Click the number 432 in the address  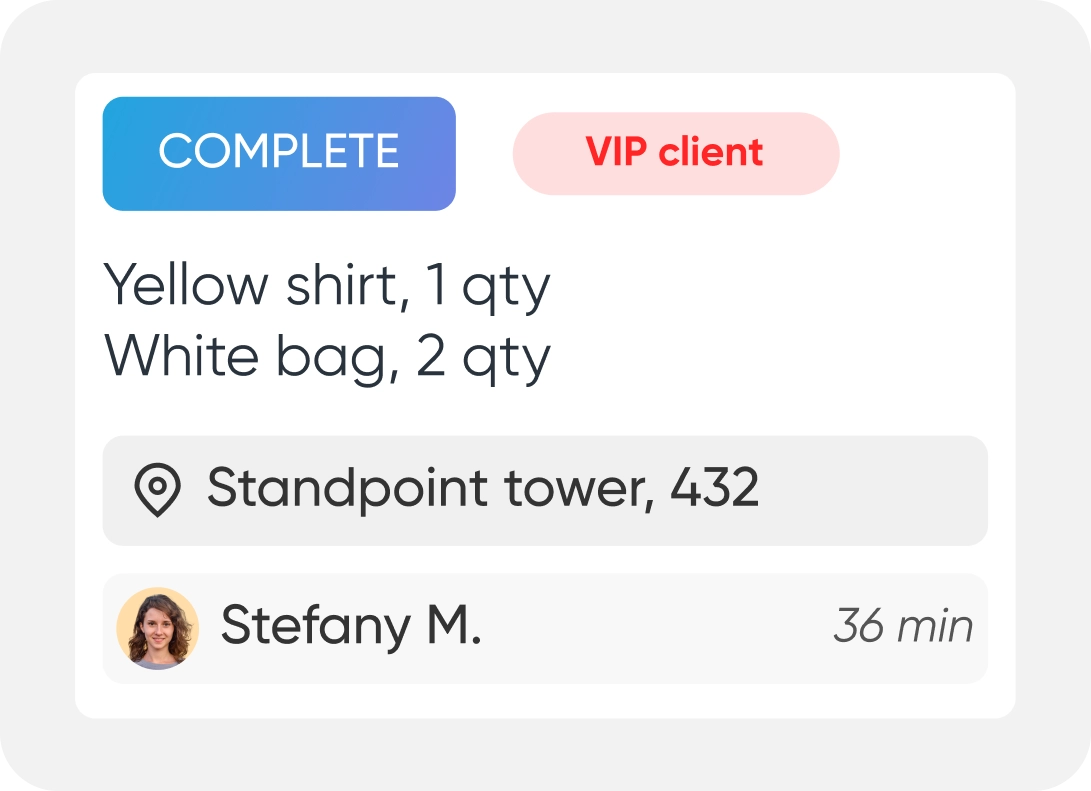714,489
